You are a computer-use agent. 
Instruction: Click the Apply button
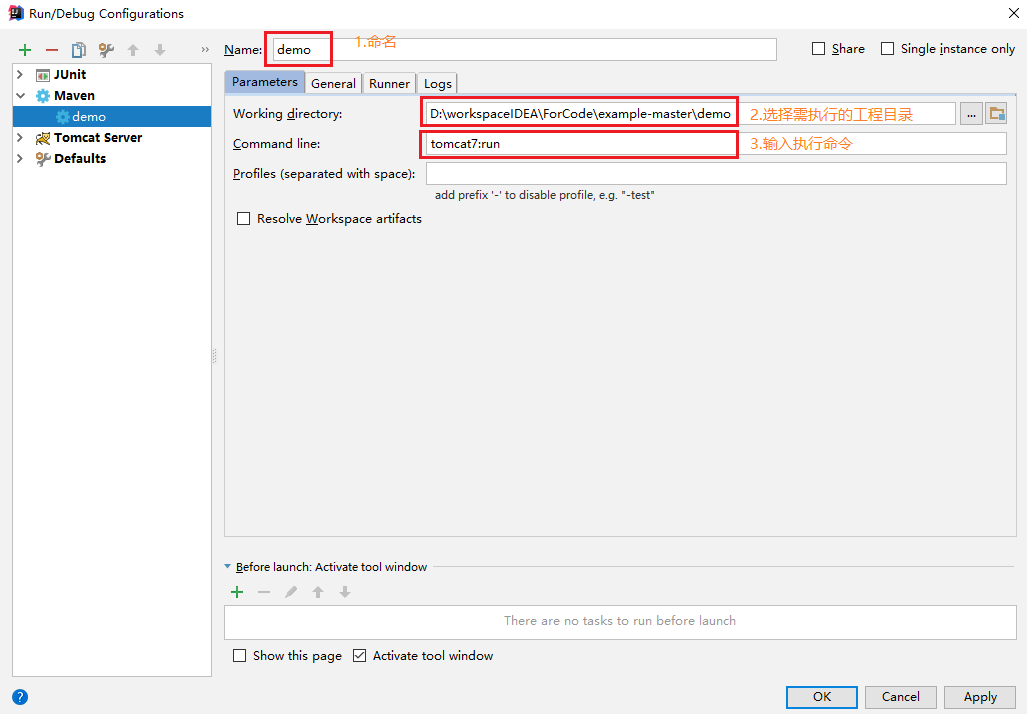coord(980,697)
